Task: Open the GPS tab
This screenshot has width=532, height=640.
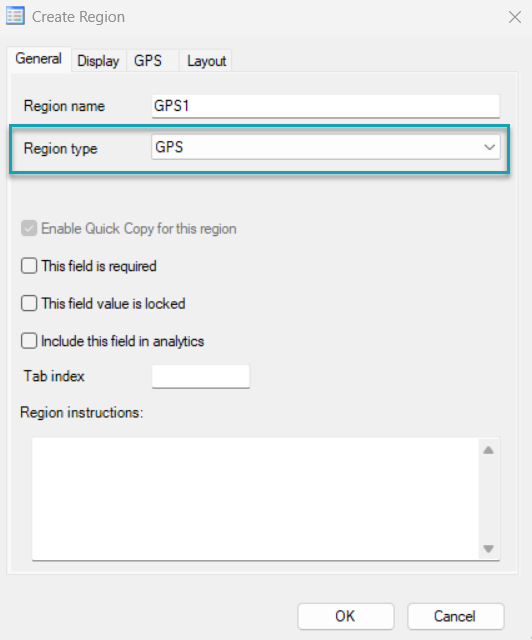Action: click(x=148, y=61)
